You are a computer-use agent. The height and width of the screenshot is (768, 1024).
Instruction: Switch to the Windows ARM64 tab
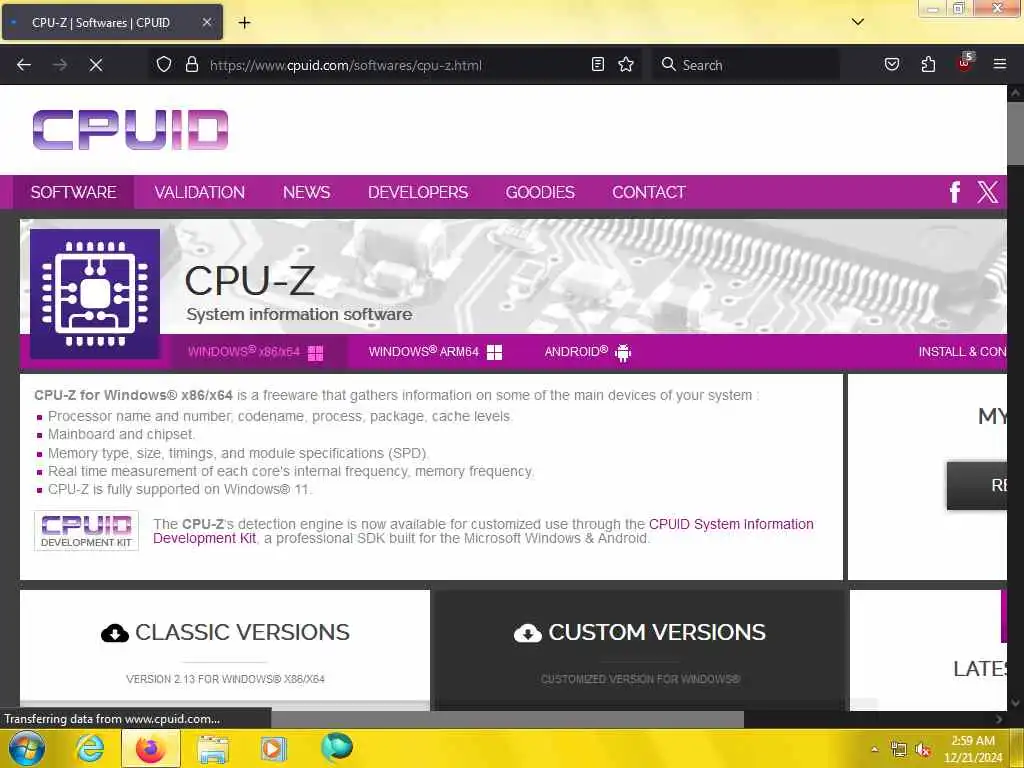[435, 353]
